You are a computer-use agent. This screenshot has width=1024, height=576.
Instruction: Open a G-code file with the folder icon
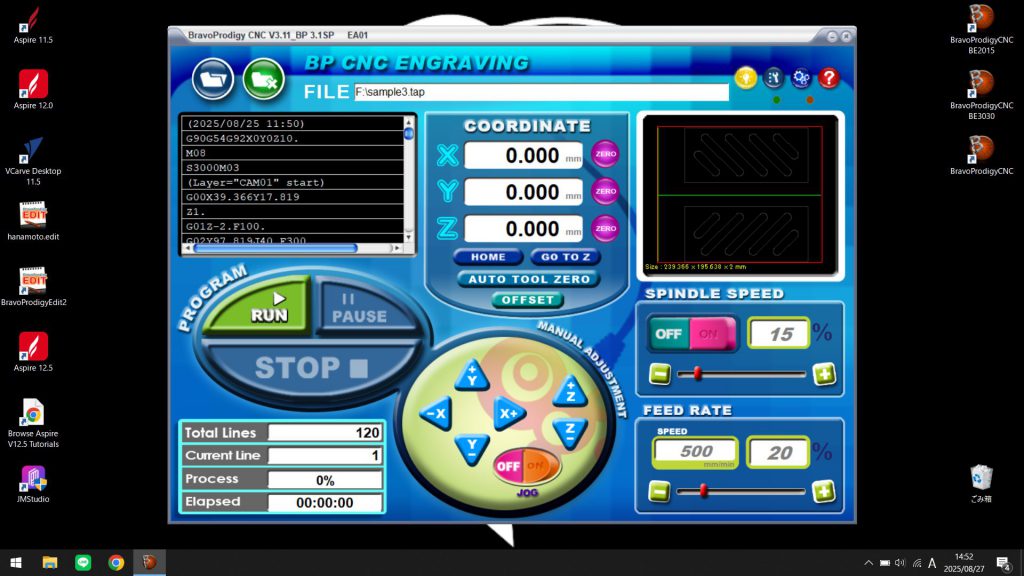coord(213,79)
